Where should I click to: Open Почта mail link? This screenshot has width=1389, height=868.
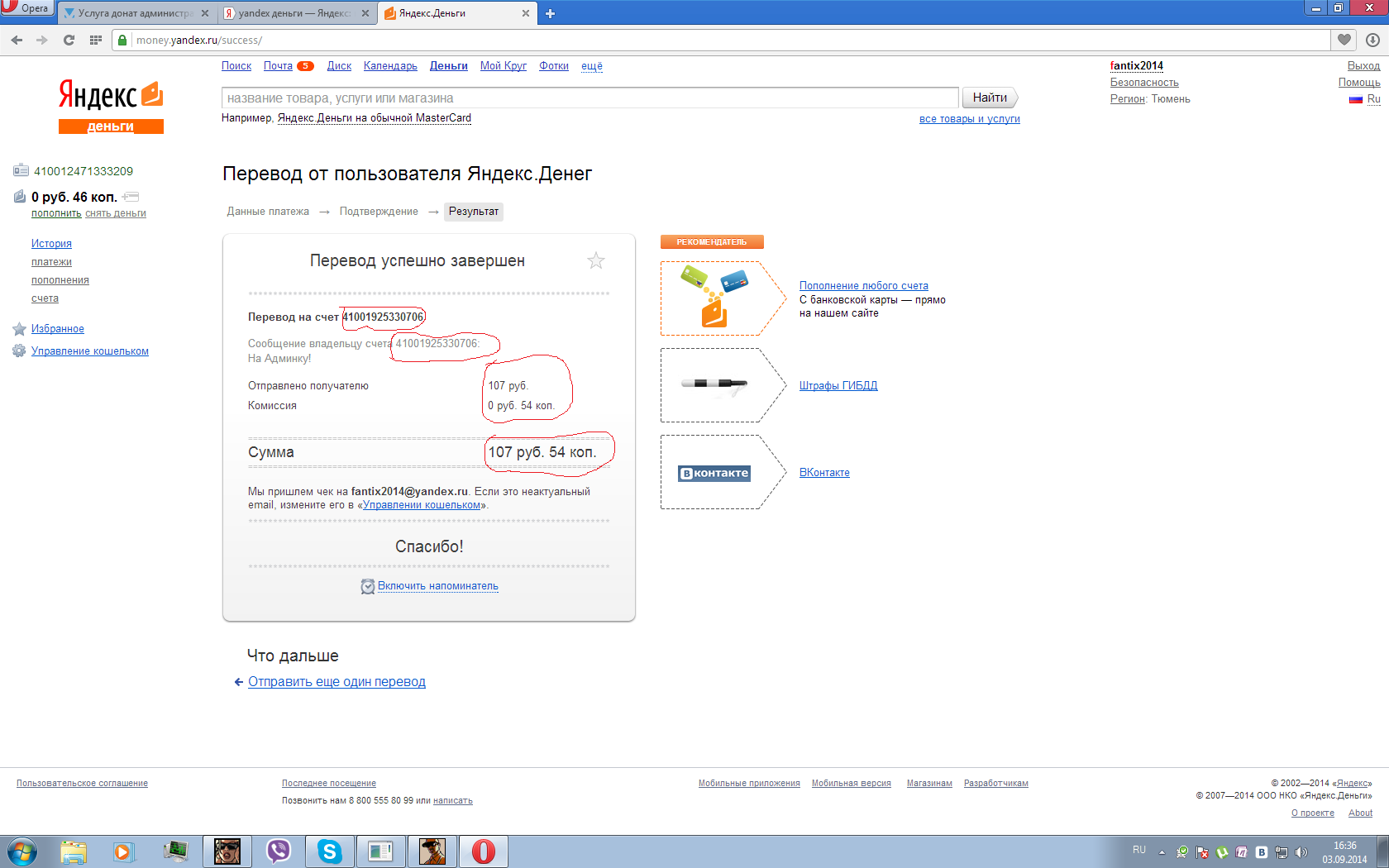(x=278, y=66)
